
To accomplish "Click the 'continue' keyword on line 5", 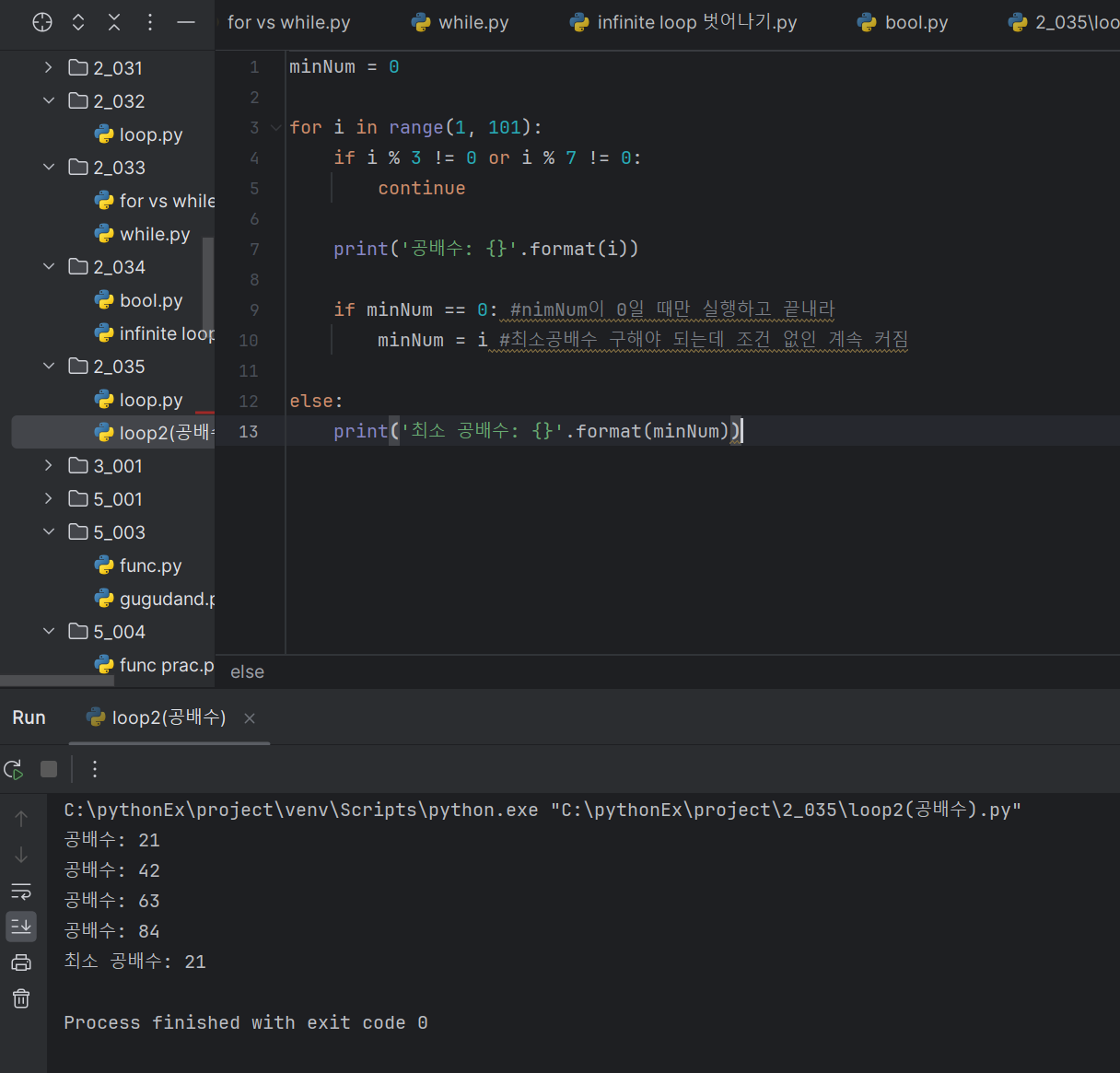I will pyautogui.click(x=422, y=188).
